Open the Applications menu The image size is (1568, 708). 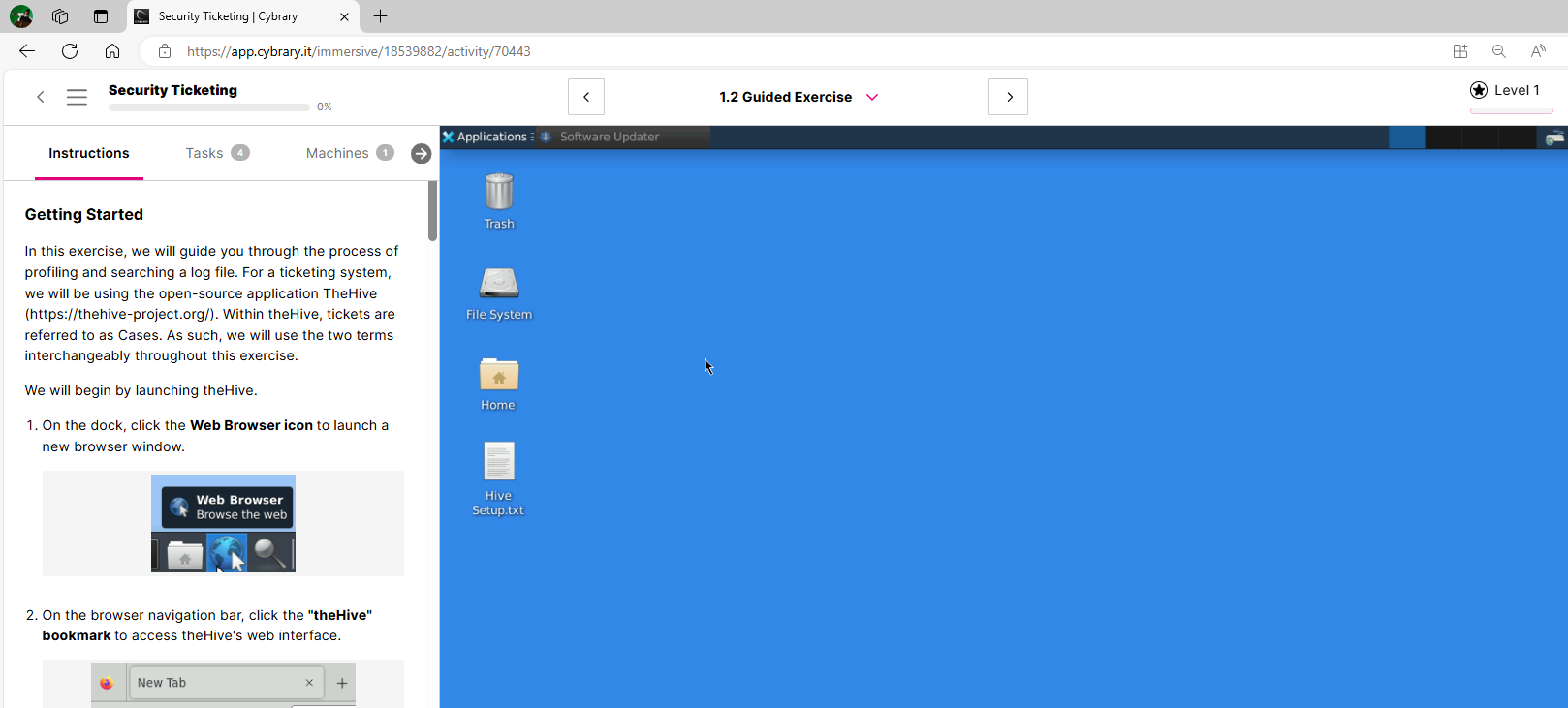[485, 137]
